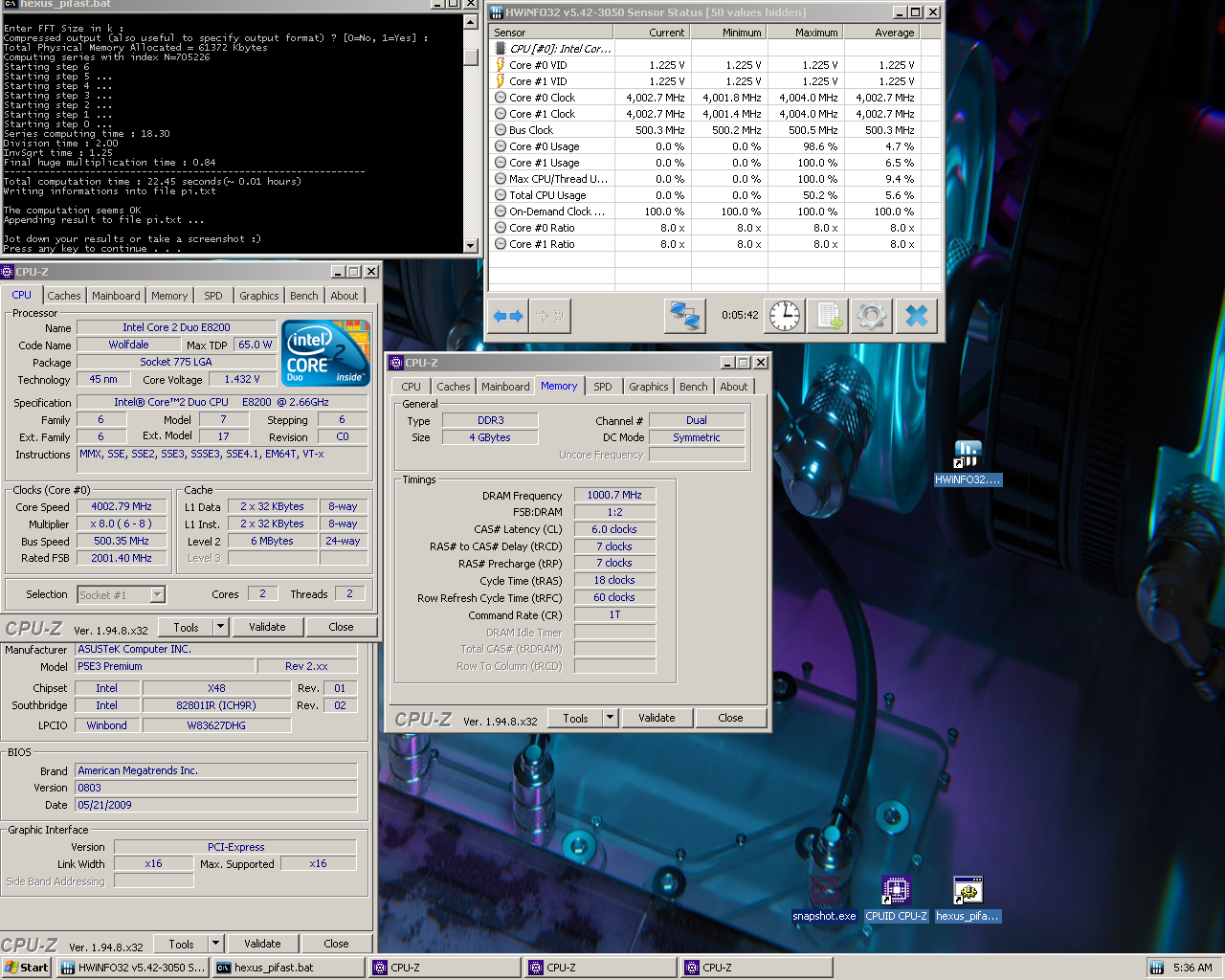Click the PCI-Express version field
1225x980 pixels.
pos(235,847)
